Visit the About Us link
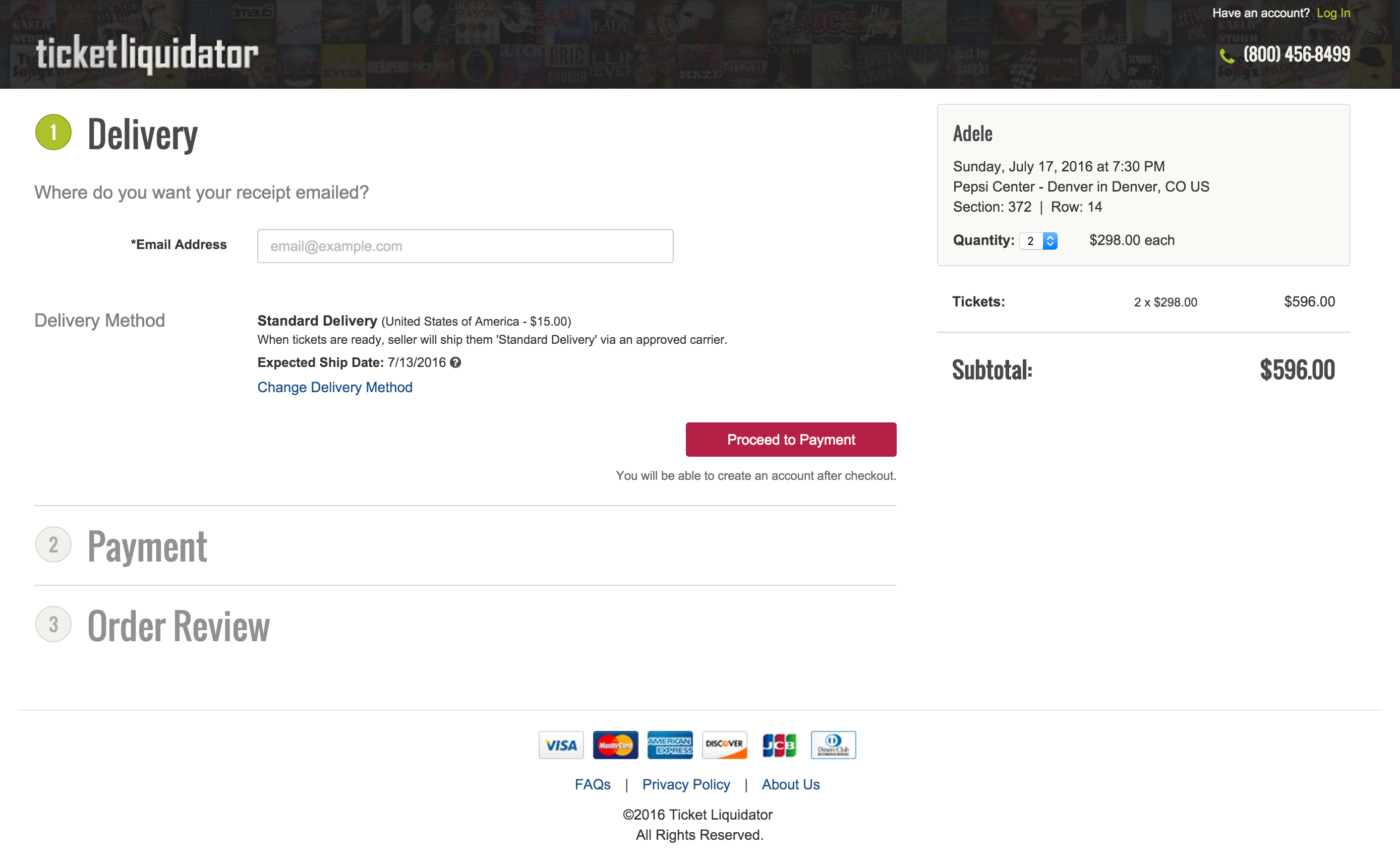1400x865 pixels. tap(790, 784)
